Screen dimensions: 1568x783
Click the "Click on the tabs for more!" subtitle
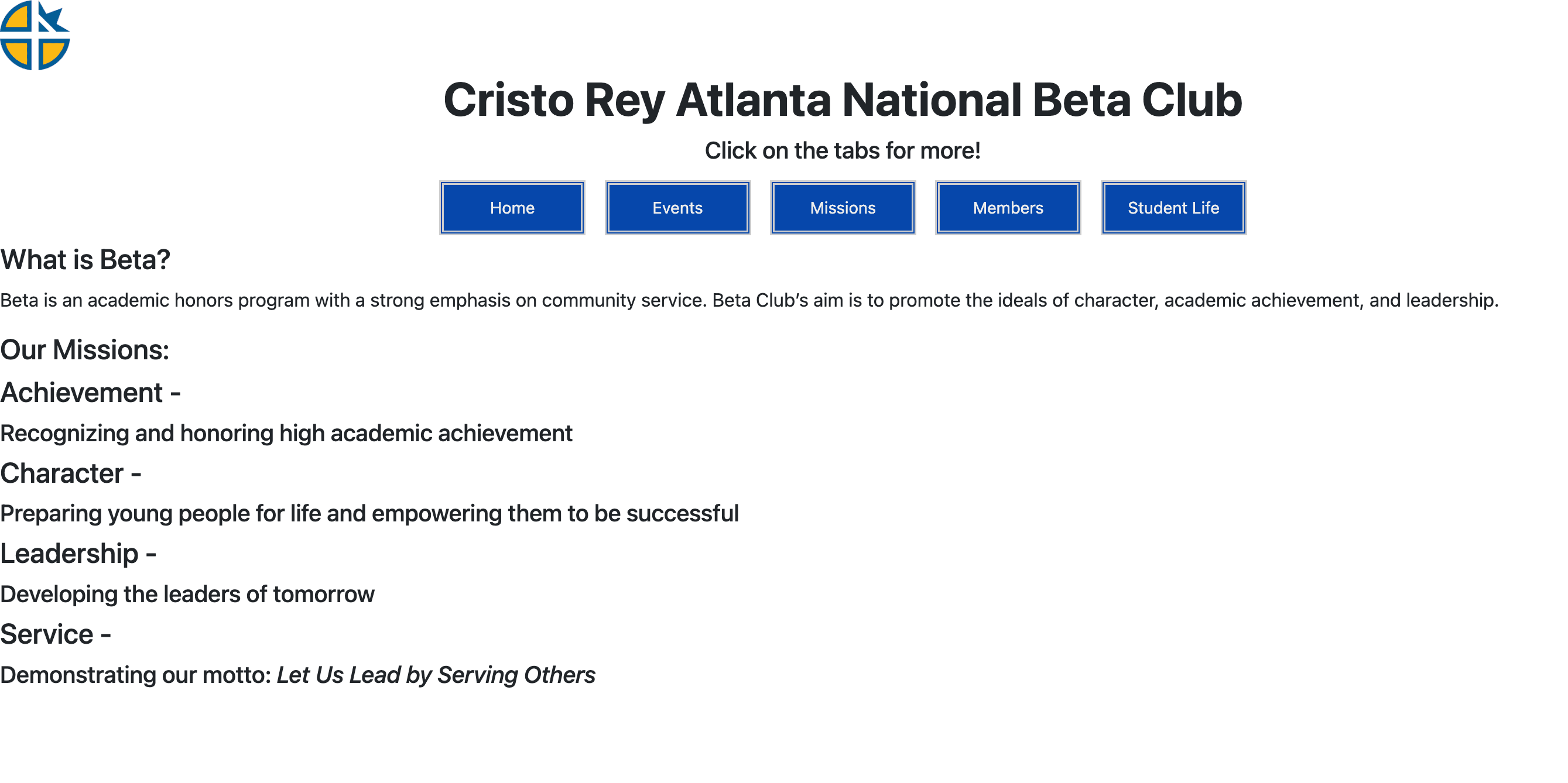[x=843, y=151]
